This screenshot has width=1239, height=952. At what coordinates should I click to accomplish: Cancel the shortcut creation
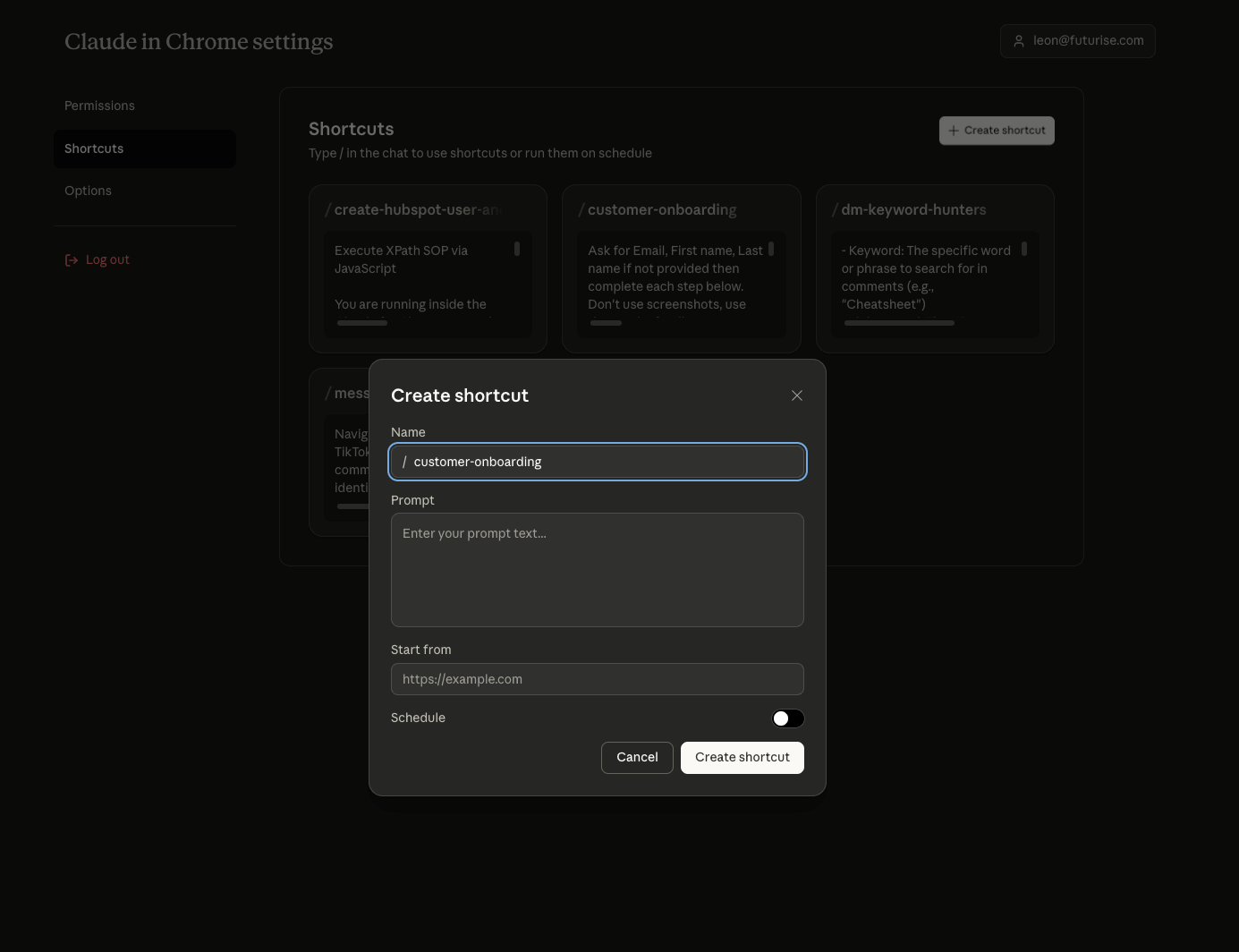pos(637,758)
